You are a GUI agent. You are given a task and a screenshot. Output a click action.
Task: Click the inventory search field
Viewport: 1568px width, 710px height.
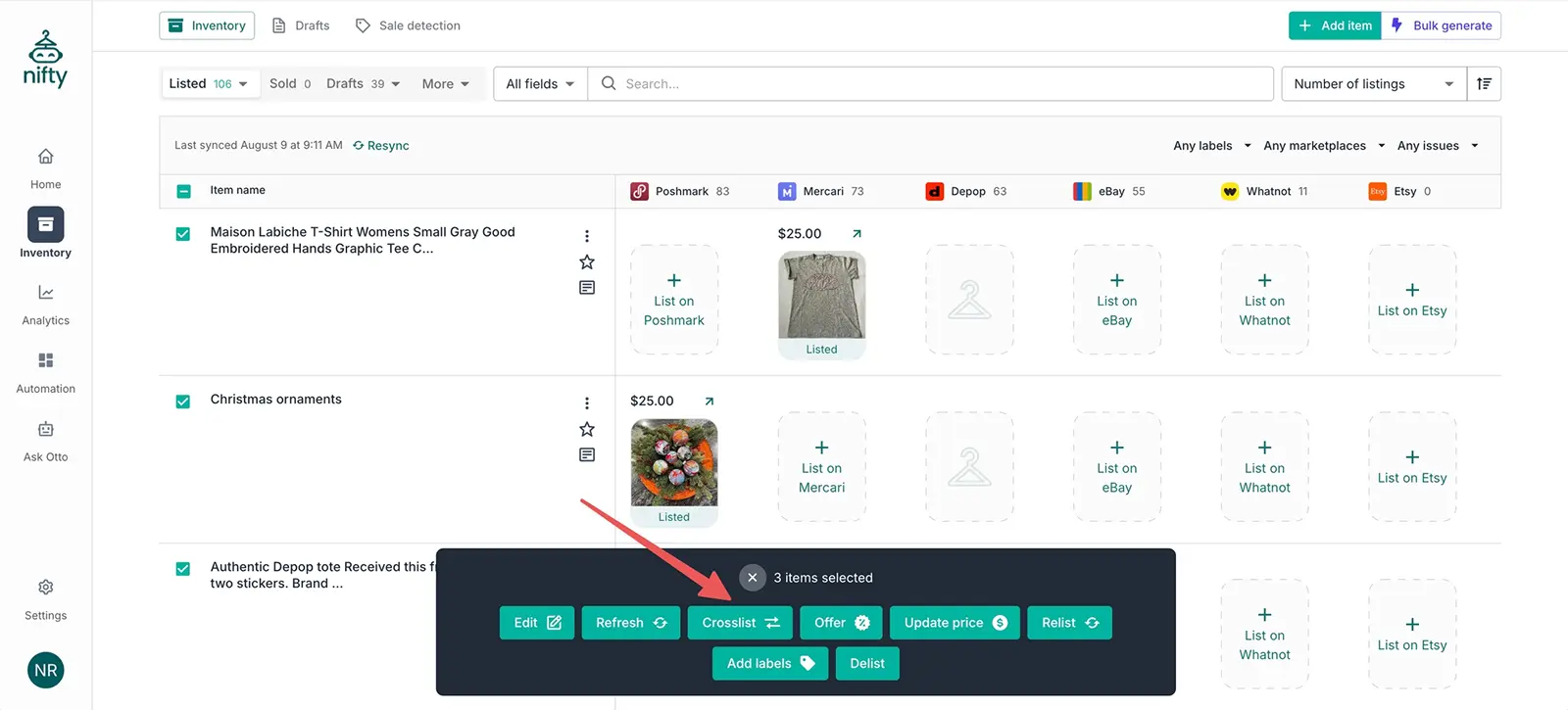pos(931,84)
